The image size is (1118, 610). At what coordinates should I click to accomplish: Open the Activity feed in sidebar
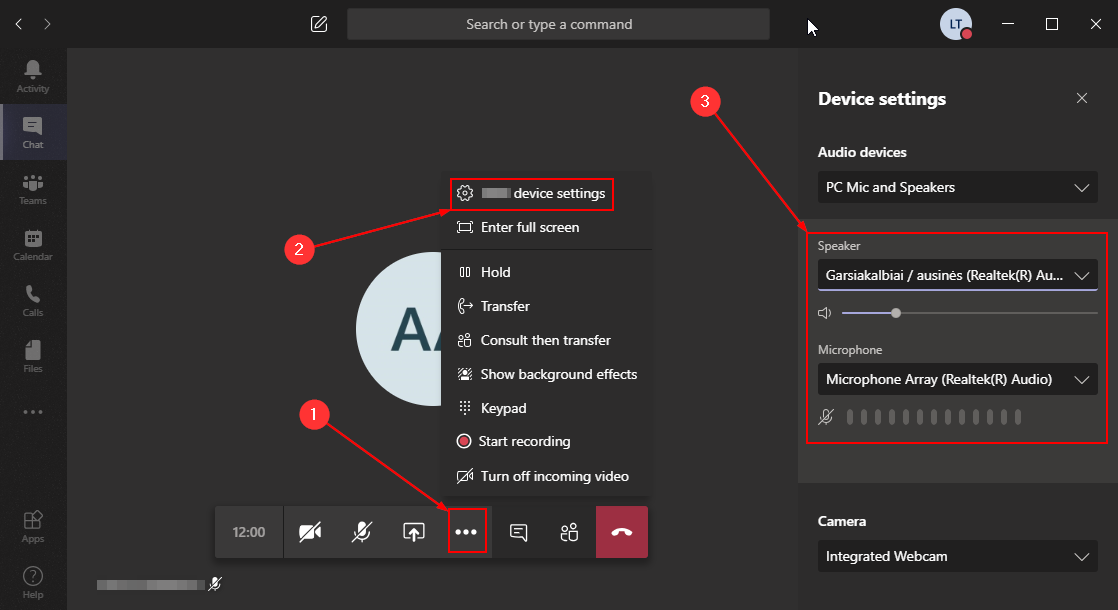[x=33, y=76]
